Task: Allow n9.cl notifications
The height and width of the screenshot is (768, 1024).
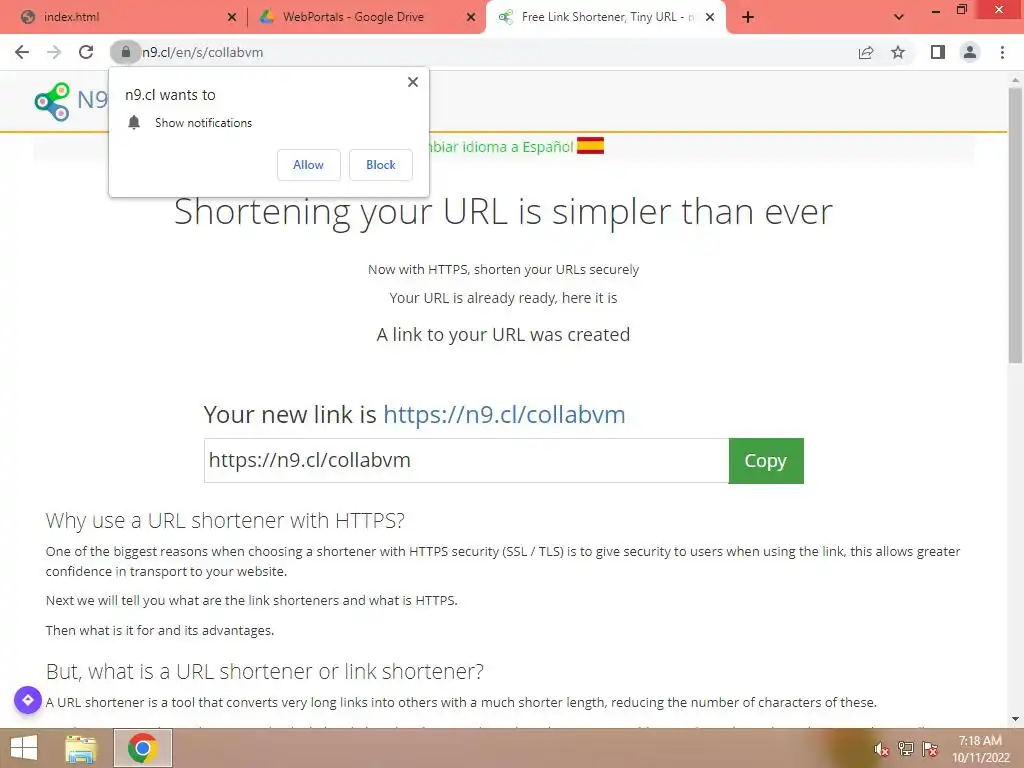Action: click(x=308, y=165)
